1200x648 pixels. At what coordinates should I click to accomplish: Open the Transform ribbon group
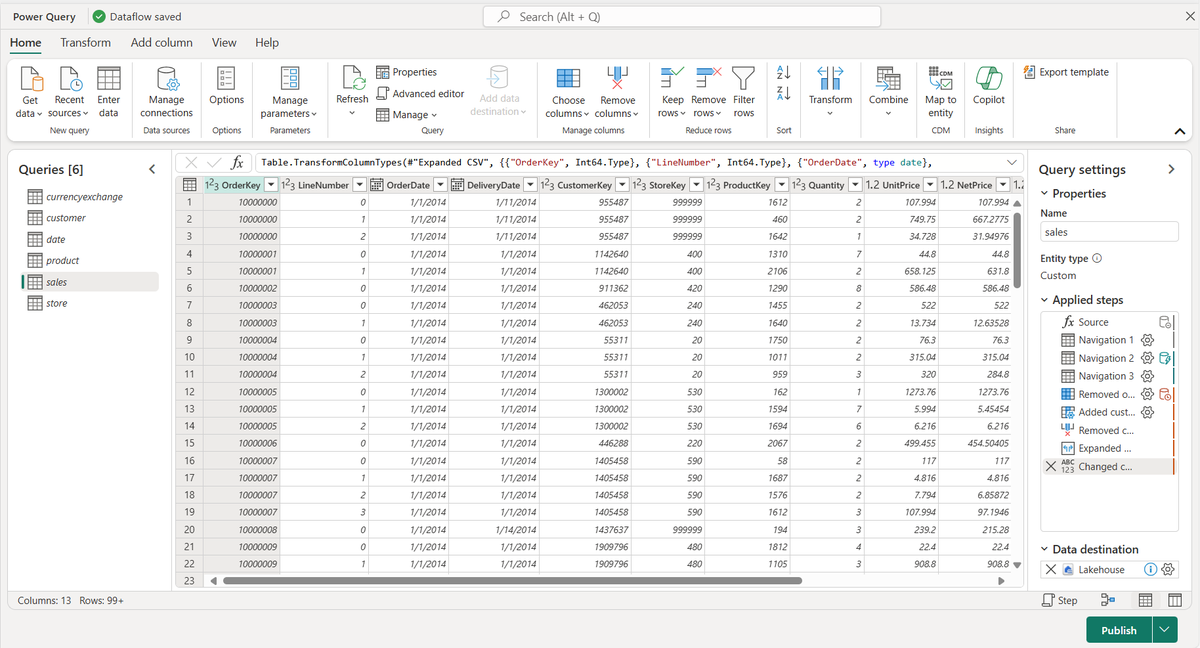830,90
